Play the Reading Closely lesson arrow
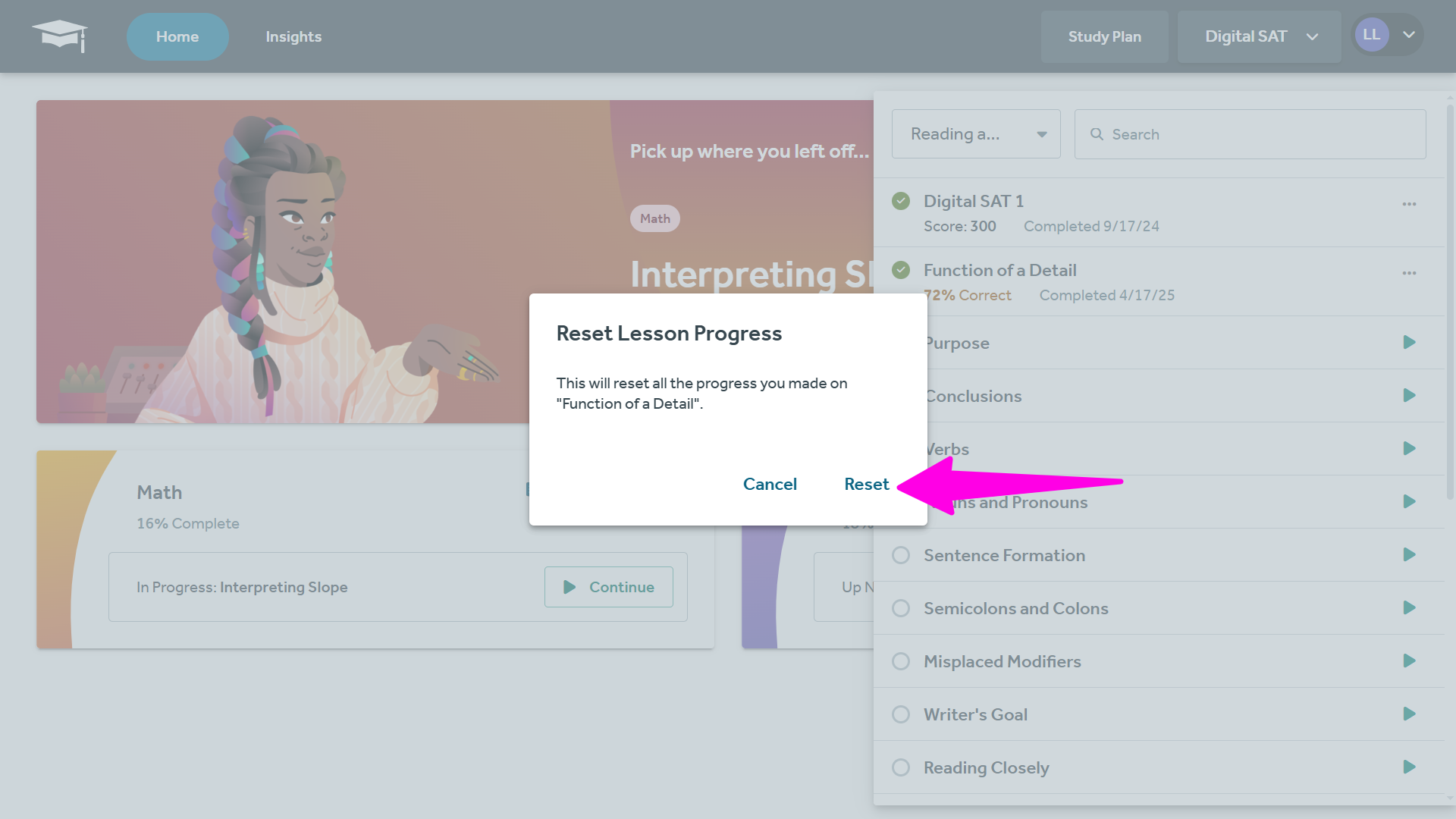The image size is (1456, 819). point(1409,767)
